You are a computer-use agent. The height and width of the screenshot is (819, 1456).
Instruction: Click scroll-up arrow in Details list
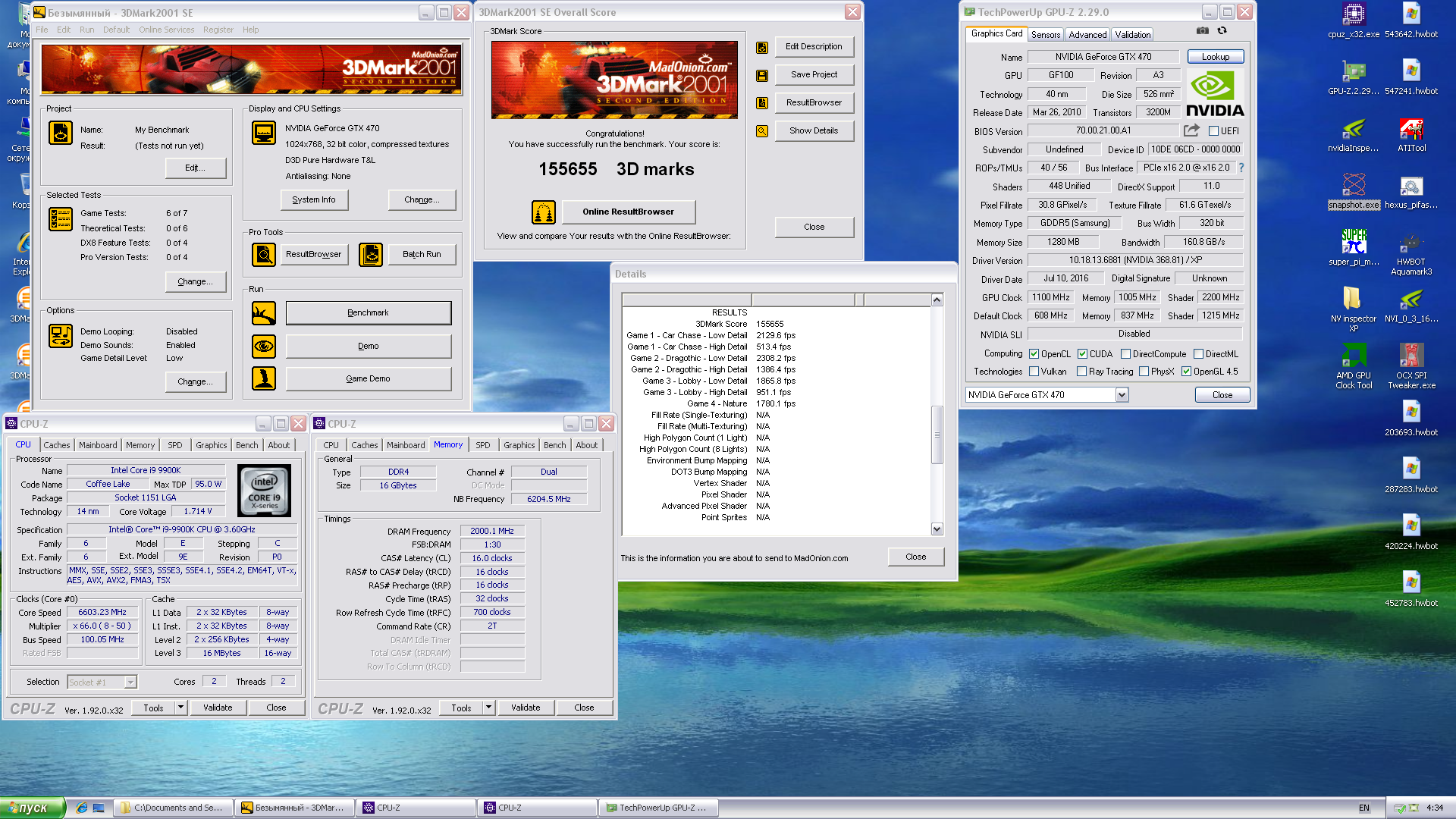(937, 300)
